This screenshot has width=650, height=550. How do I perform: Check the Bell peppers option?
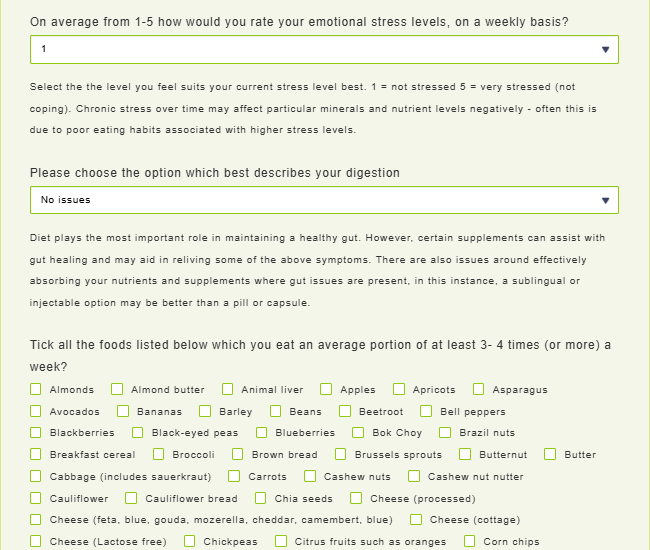426,411
